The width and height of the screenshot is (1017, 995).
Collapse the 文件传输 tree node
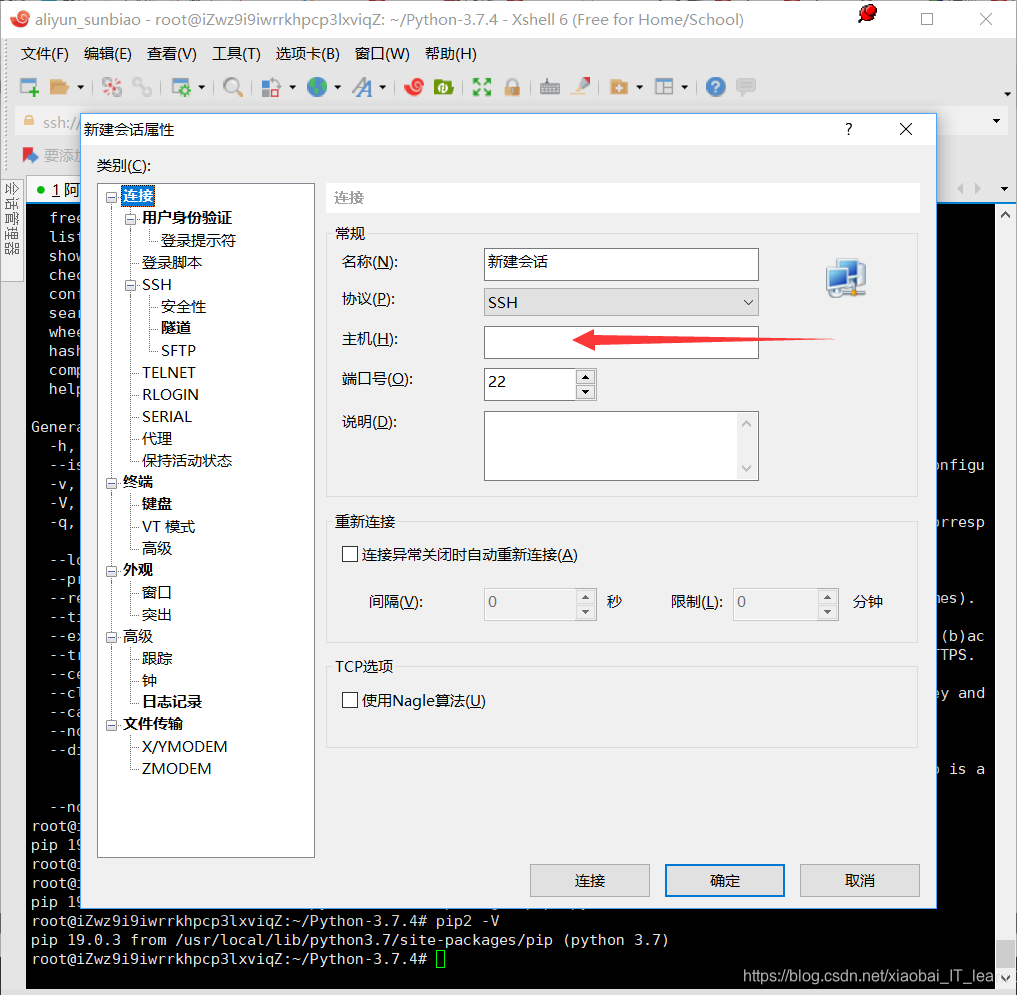pos(112,725)
